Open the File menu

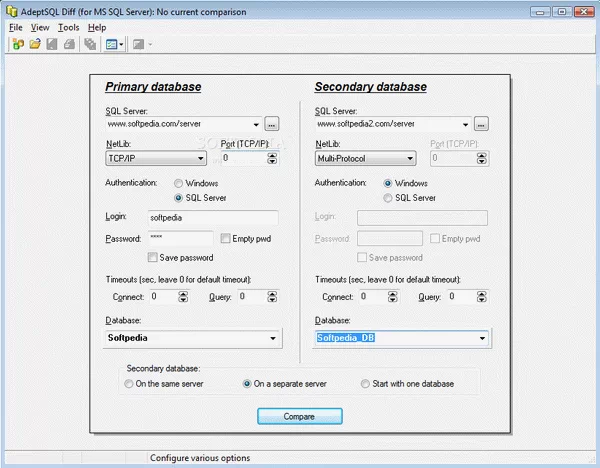coord(16,28)
